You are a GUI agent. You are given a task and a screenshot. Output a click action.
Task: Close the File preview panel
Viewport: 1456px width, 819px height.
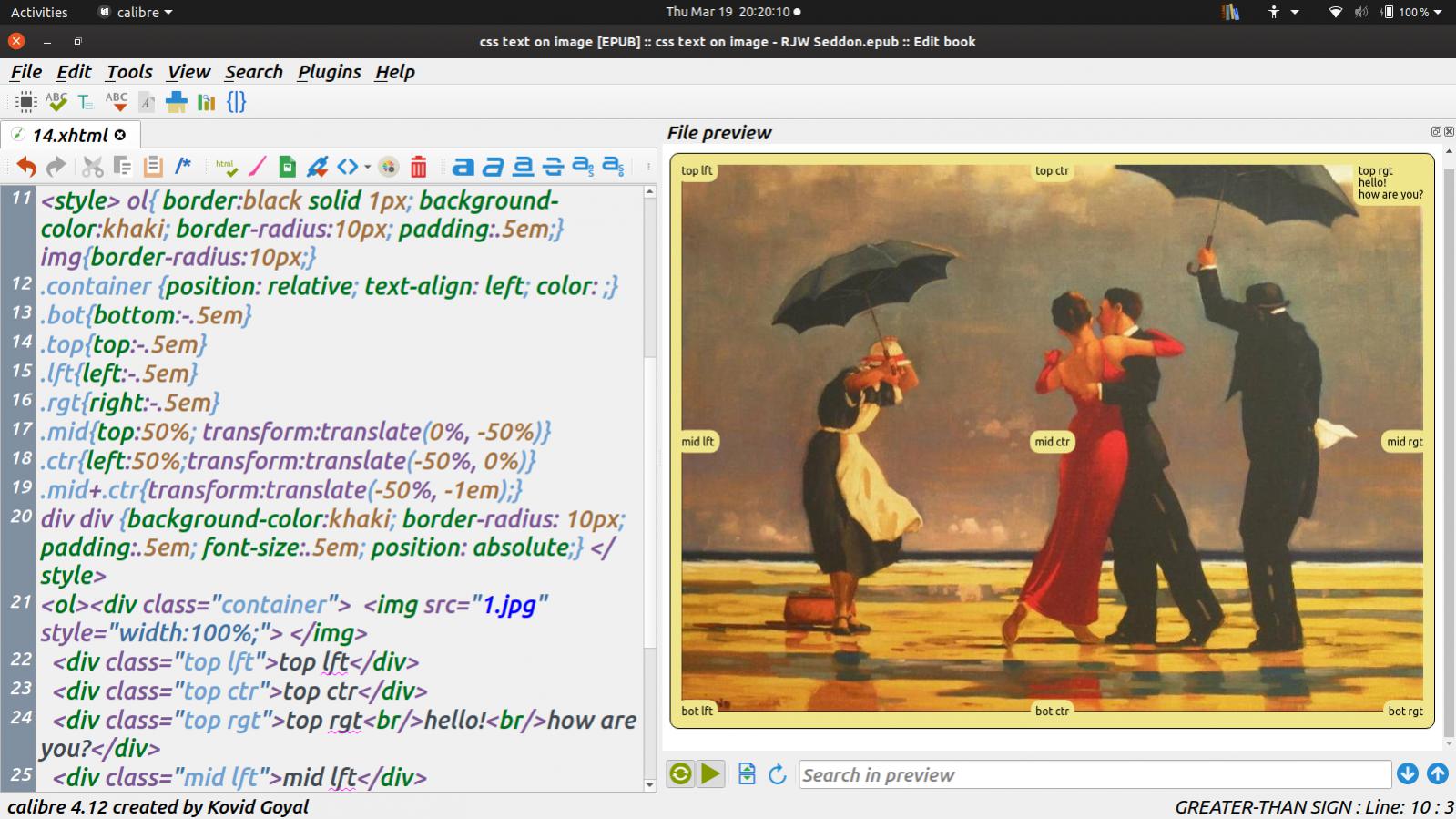point(1449,132)
